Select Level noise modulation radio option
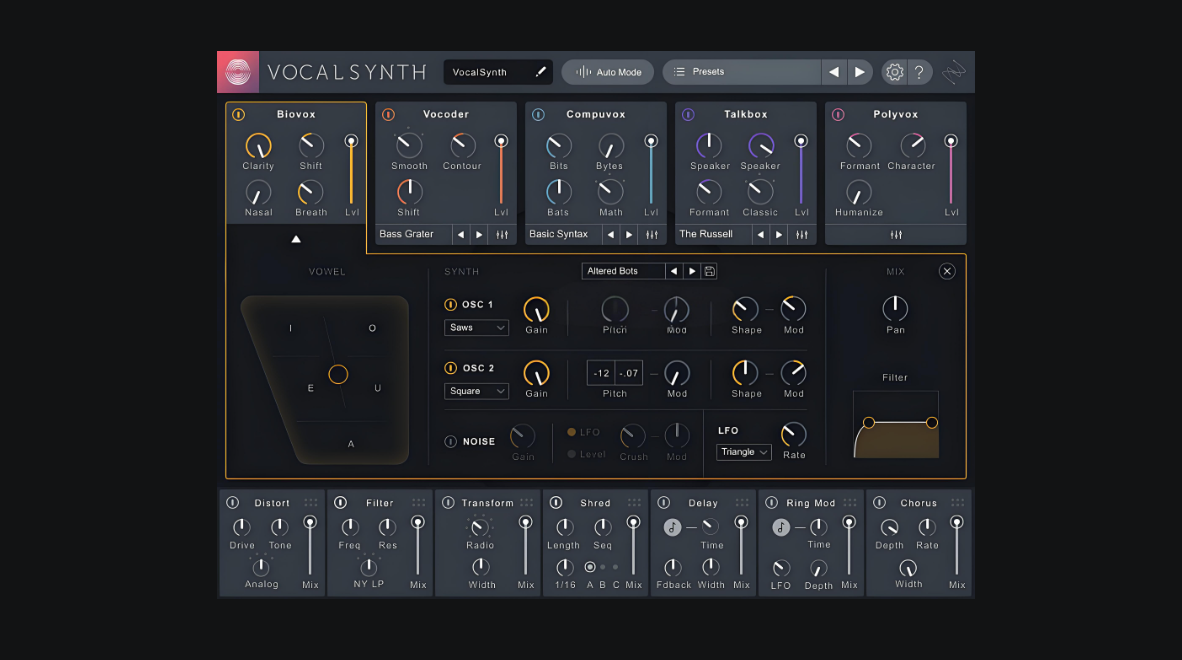 click(x=571, y=454)
